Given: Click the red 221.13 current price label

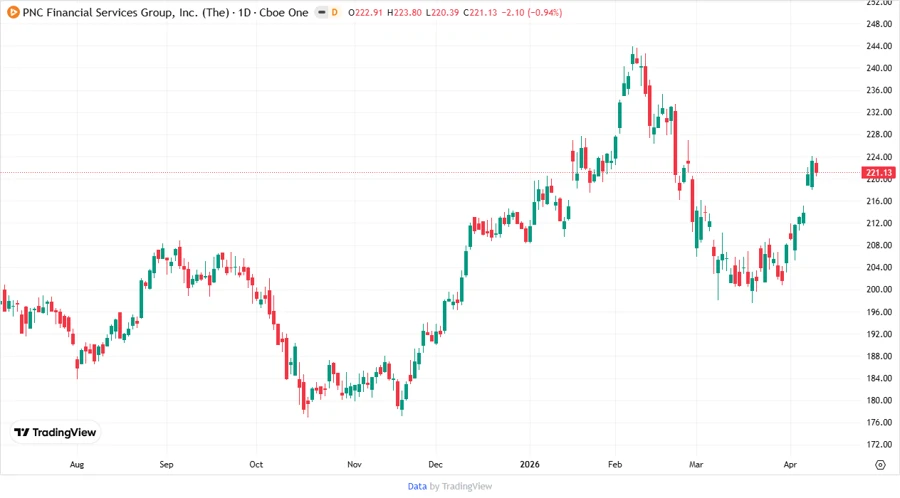Looking at the screenshot, I should pyautogui.click(x=879, y=172).
